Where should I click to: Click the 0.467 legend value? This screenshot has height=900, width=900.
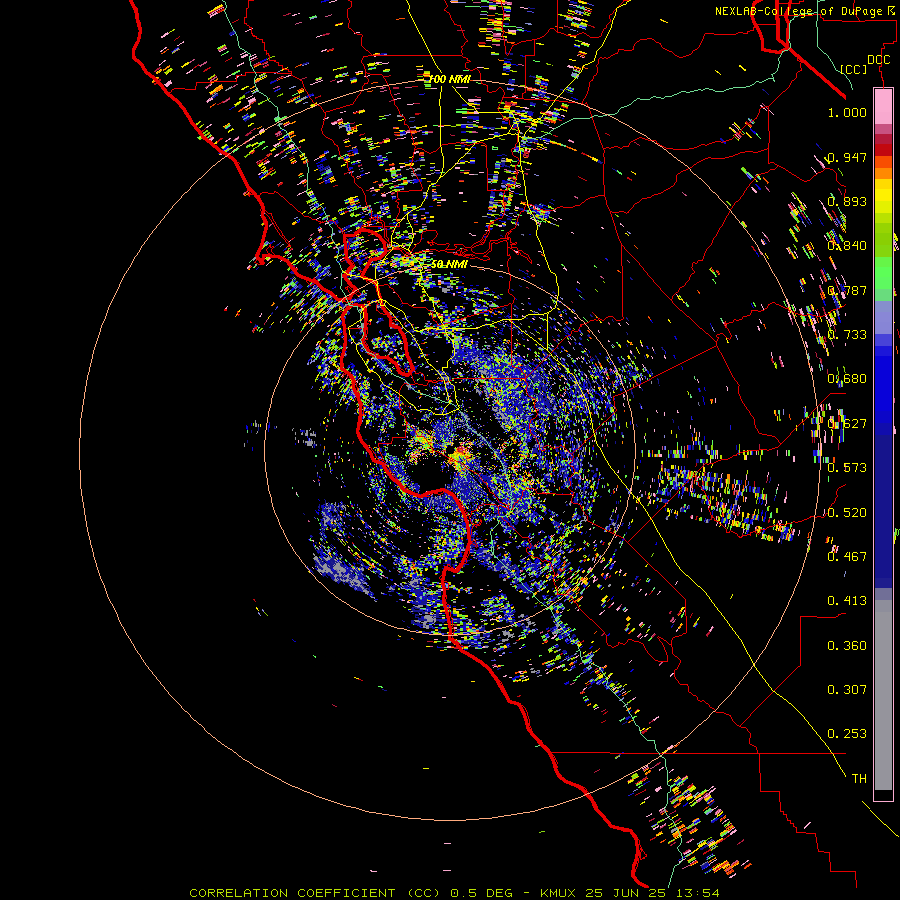[x=847, y=556]
